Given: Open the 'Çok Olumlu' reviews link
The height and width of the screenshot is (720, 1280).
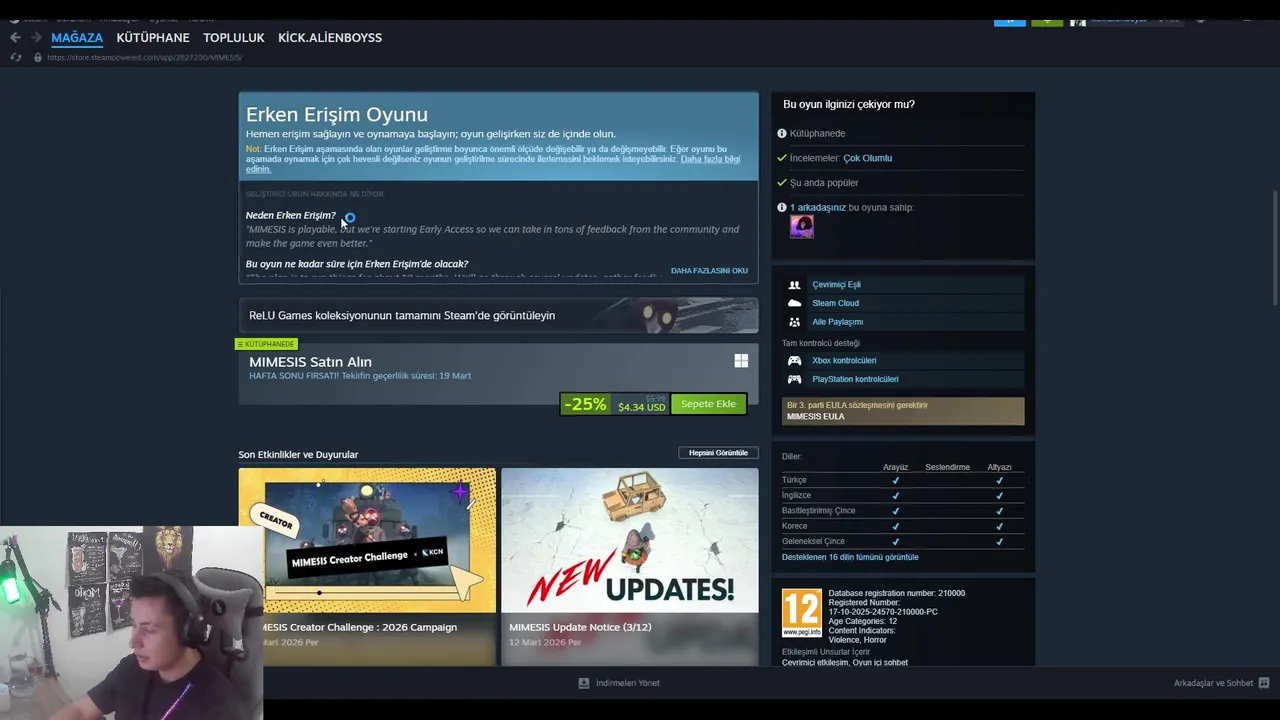Looking at the screenshot, I should pos(867,158).
